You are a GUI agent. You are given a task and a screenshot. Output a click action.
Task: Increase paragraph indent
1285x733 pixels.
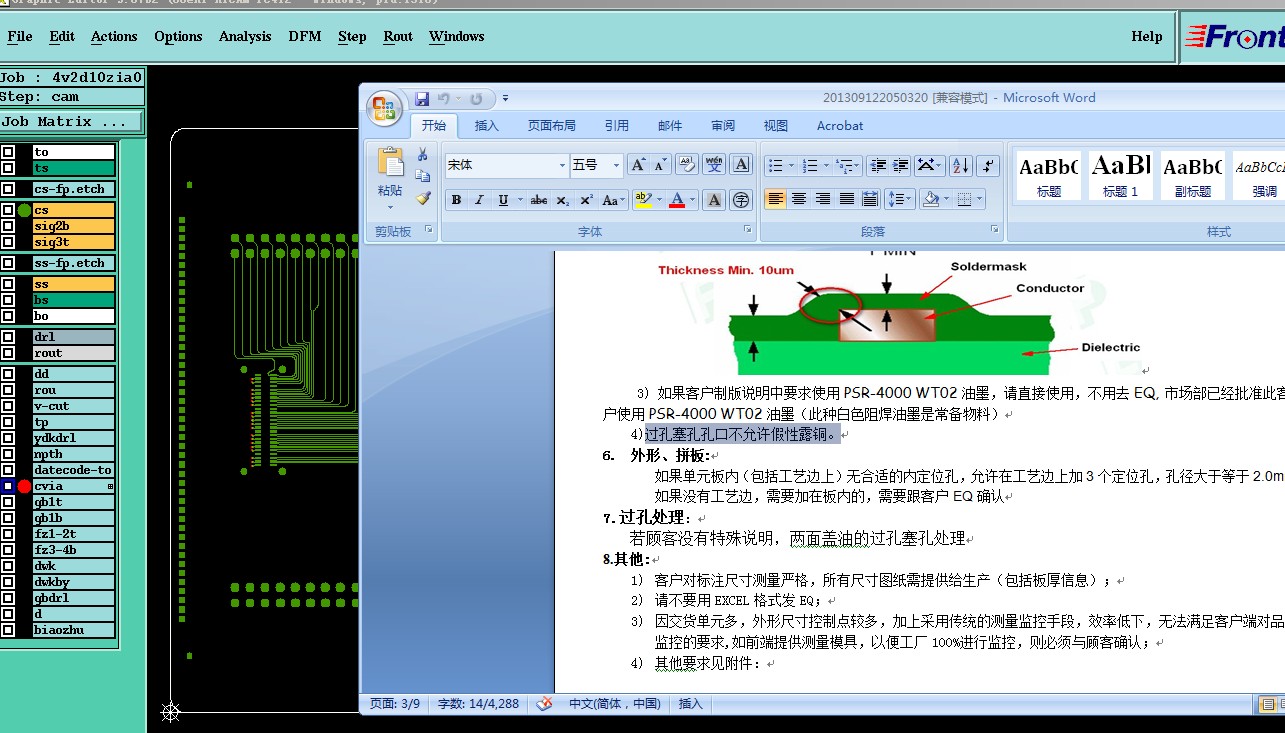pyautogui.click(x=900, y=165)
